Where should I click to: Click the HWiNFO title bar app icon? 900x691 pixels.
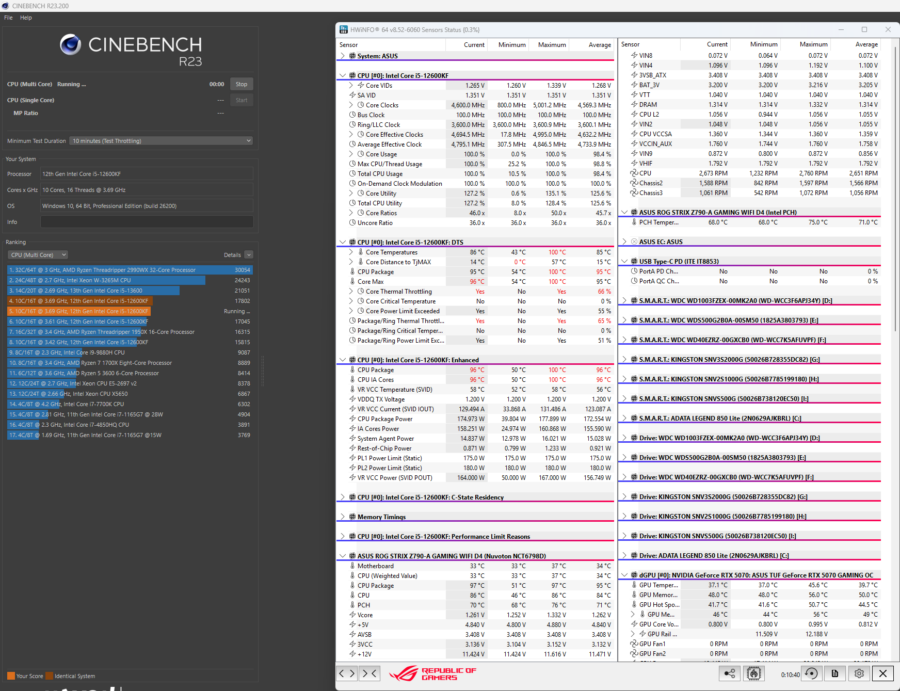[x=343, y=29]
